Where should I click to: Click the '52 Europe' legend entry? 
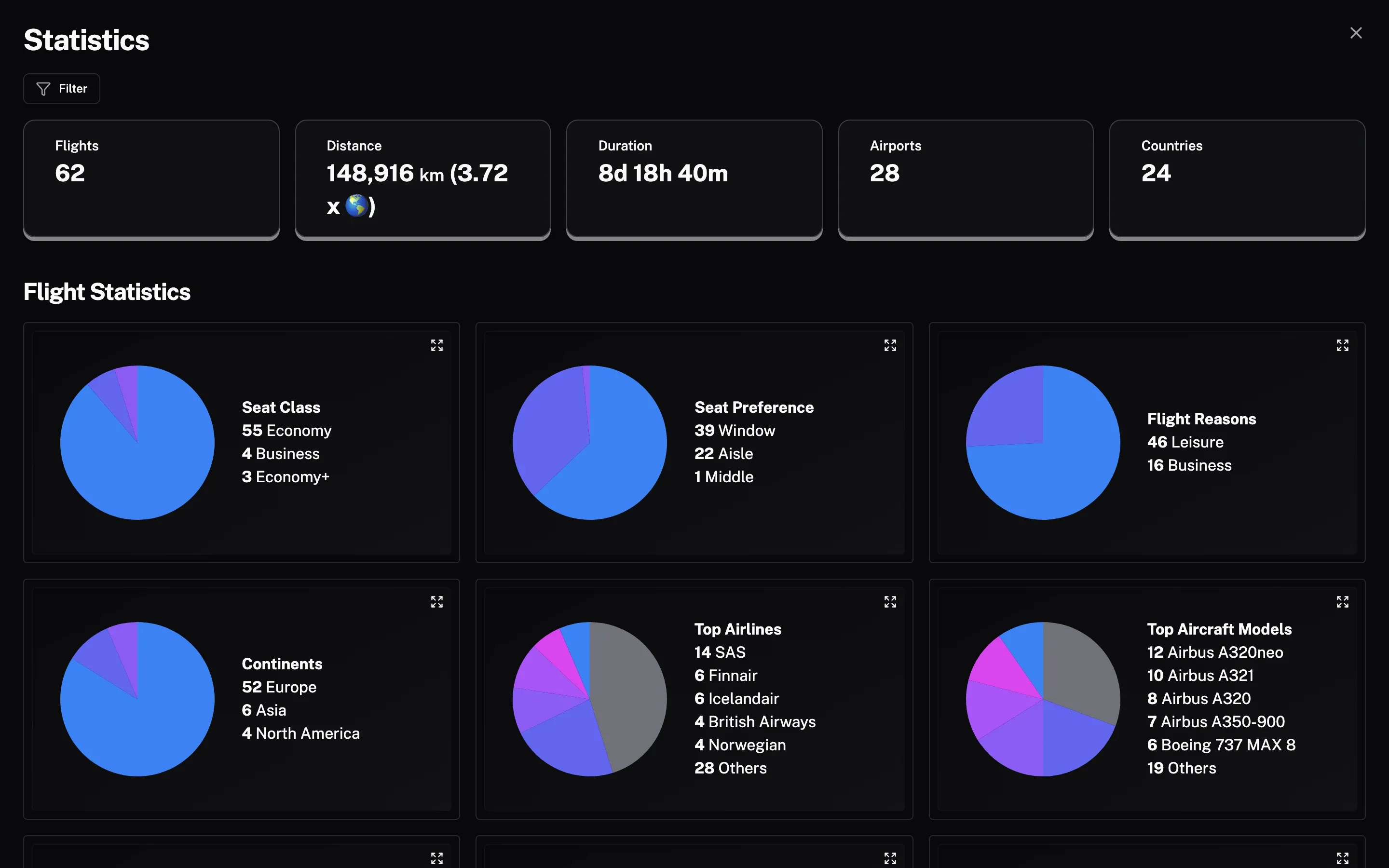point(279,687)
